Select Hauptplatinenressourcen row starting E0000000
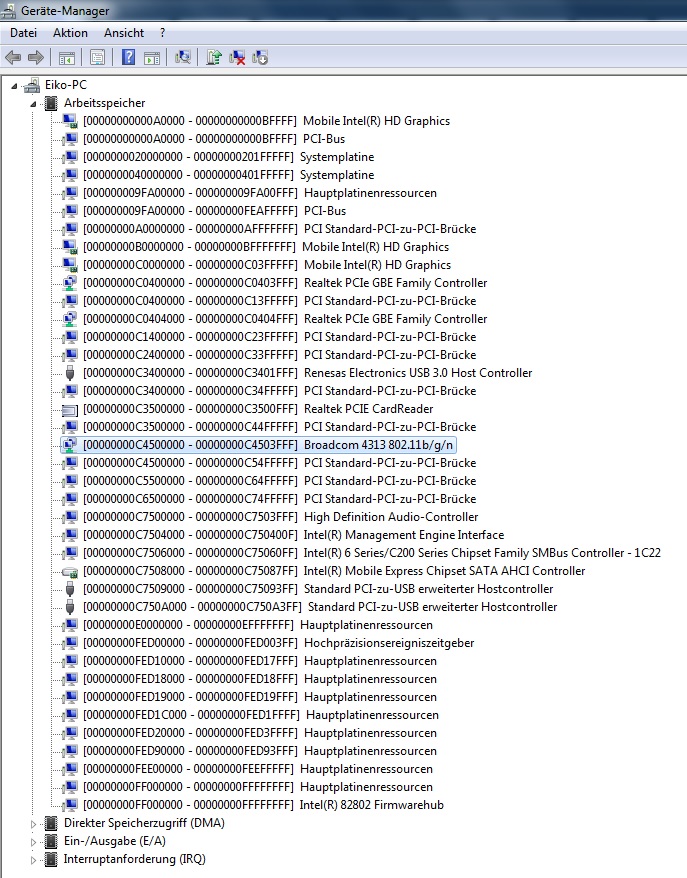This screenshot has width=687, height=878. tap(258, 625)
